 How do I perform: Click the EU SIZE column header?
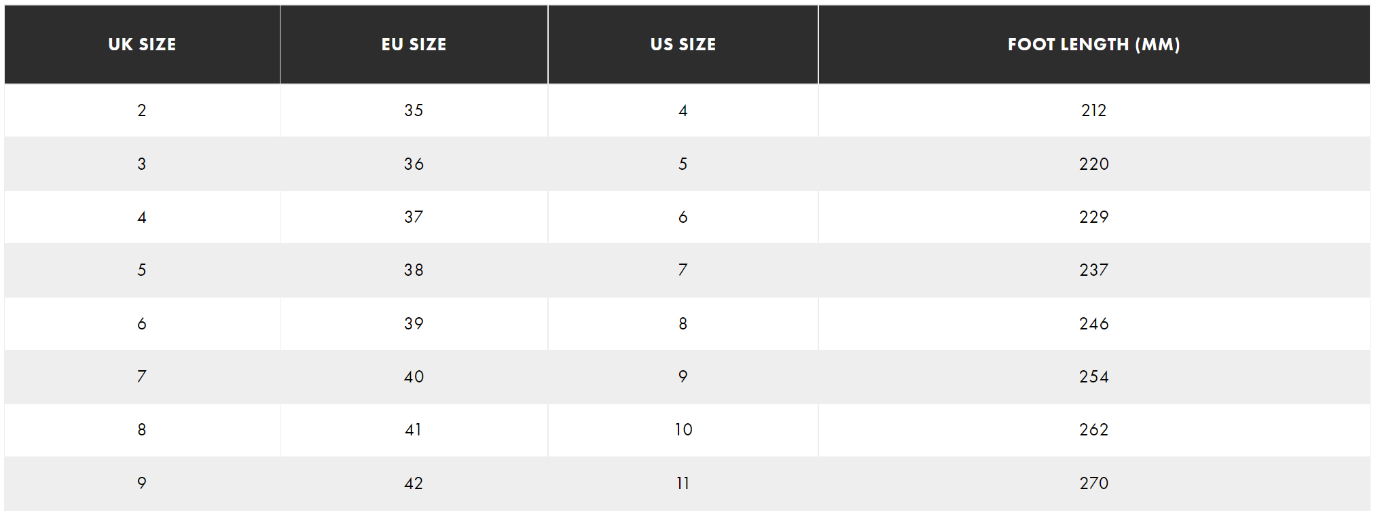pyautogui.click(x=414, y=45)
